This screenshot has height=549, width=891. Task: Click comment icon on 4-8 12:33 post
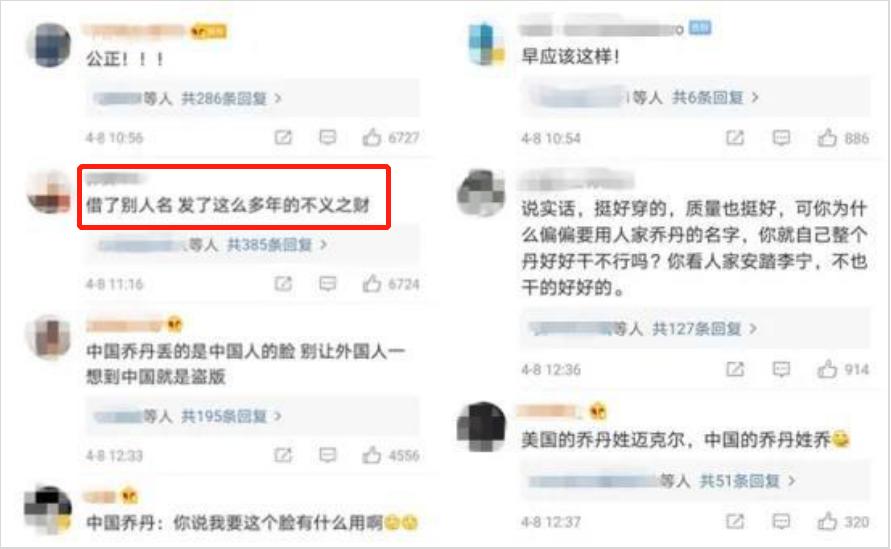[328, 455]
